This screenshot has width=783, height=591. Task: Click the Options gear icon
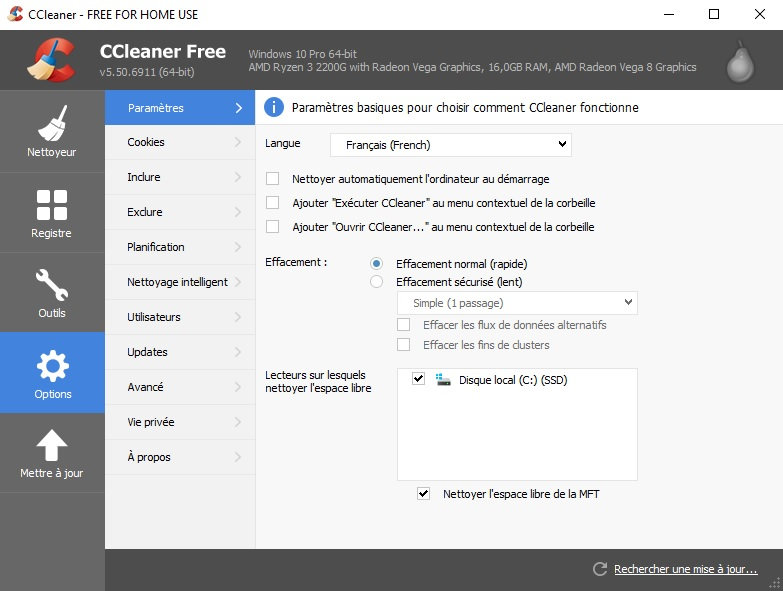pyautogui.click(x=52, y=366)
